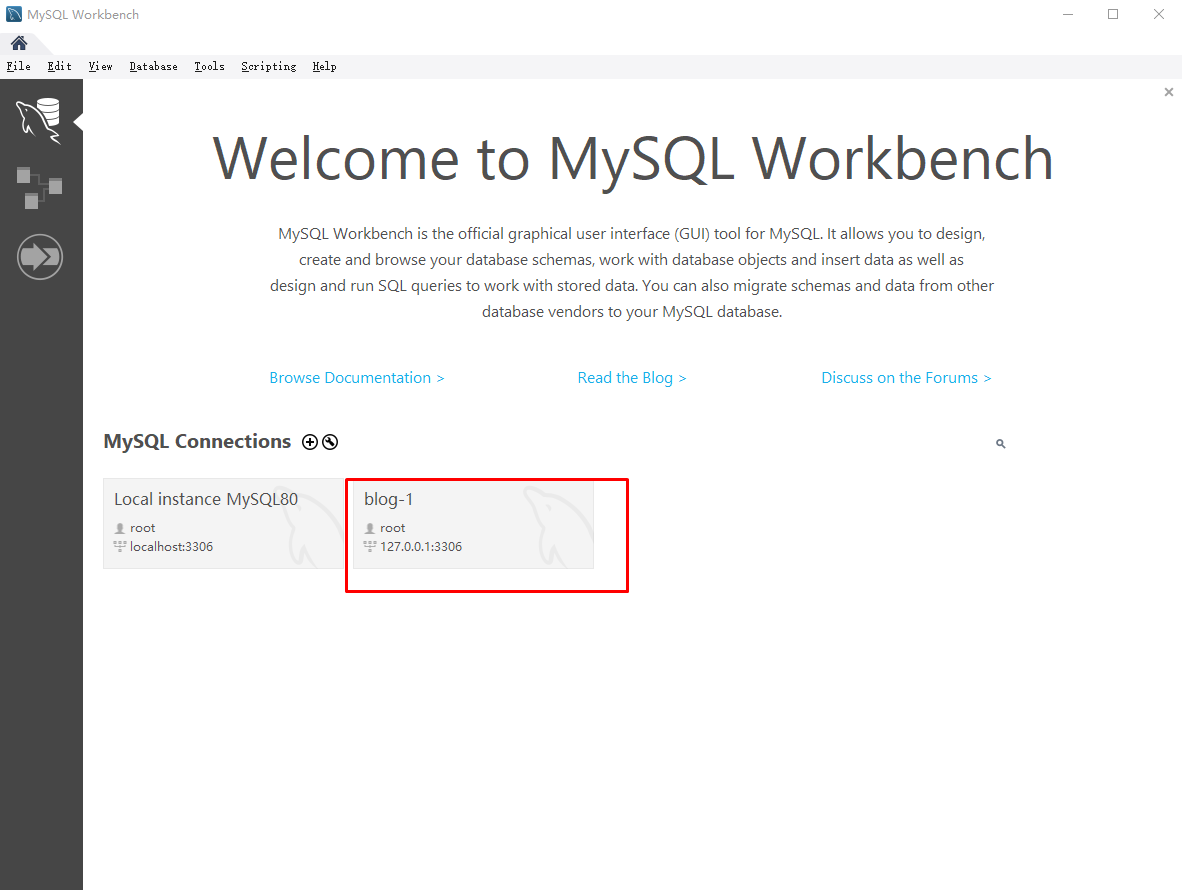
Task: Open the Scripting menu
Action: tap(269, 66)
